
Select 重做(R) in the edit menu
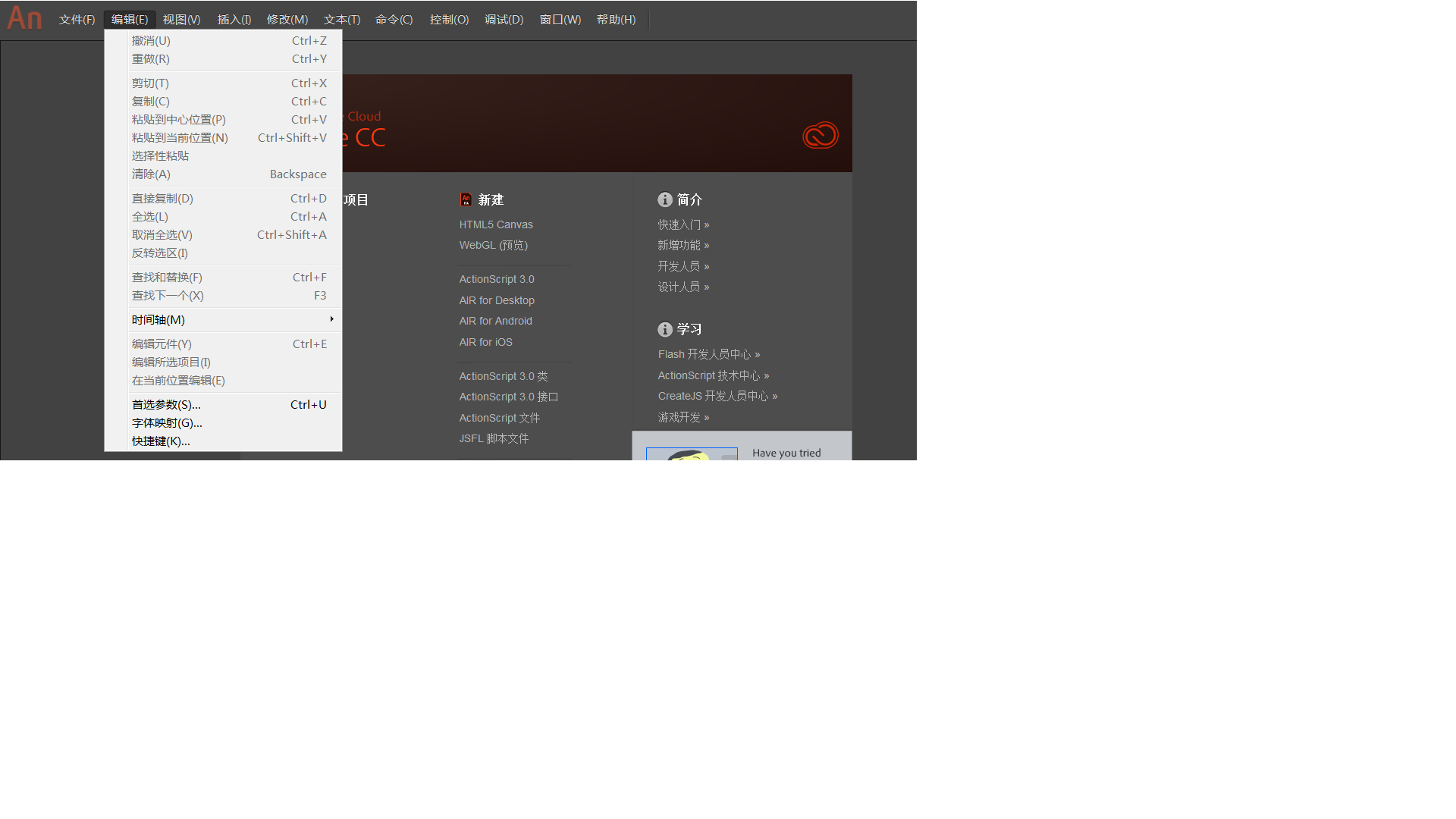click(x=223, y=59)
